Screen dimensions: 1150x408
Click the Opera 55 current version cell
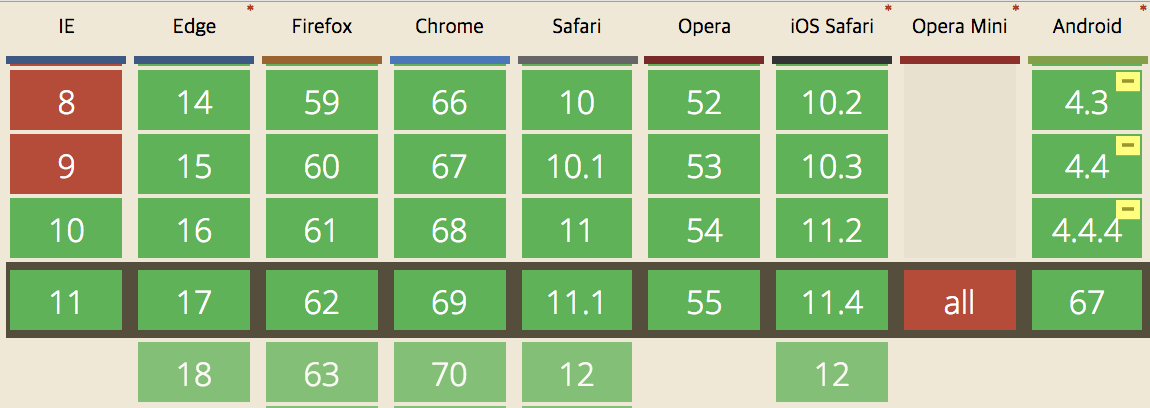point(705,300)
